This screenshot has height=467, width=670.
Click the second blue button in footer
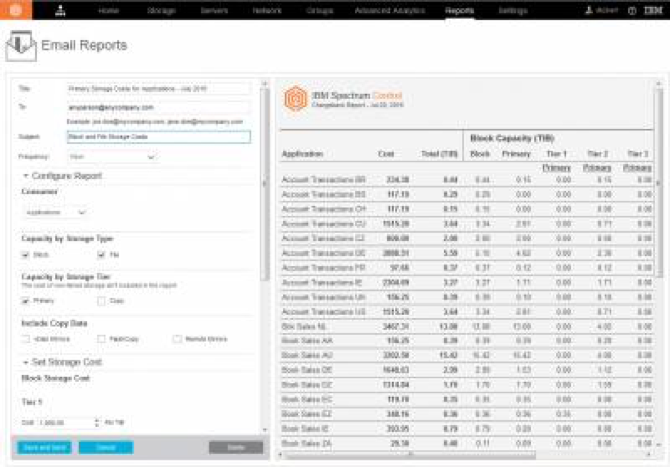(x=106, y=447)
